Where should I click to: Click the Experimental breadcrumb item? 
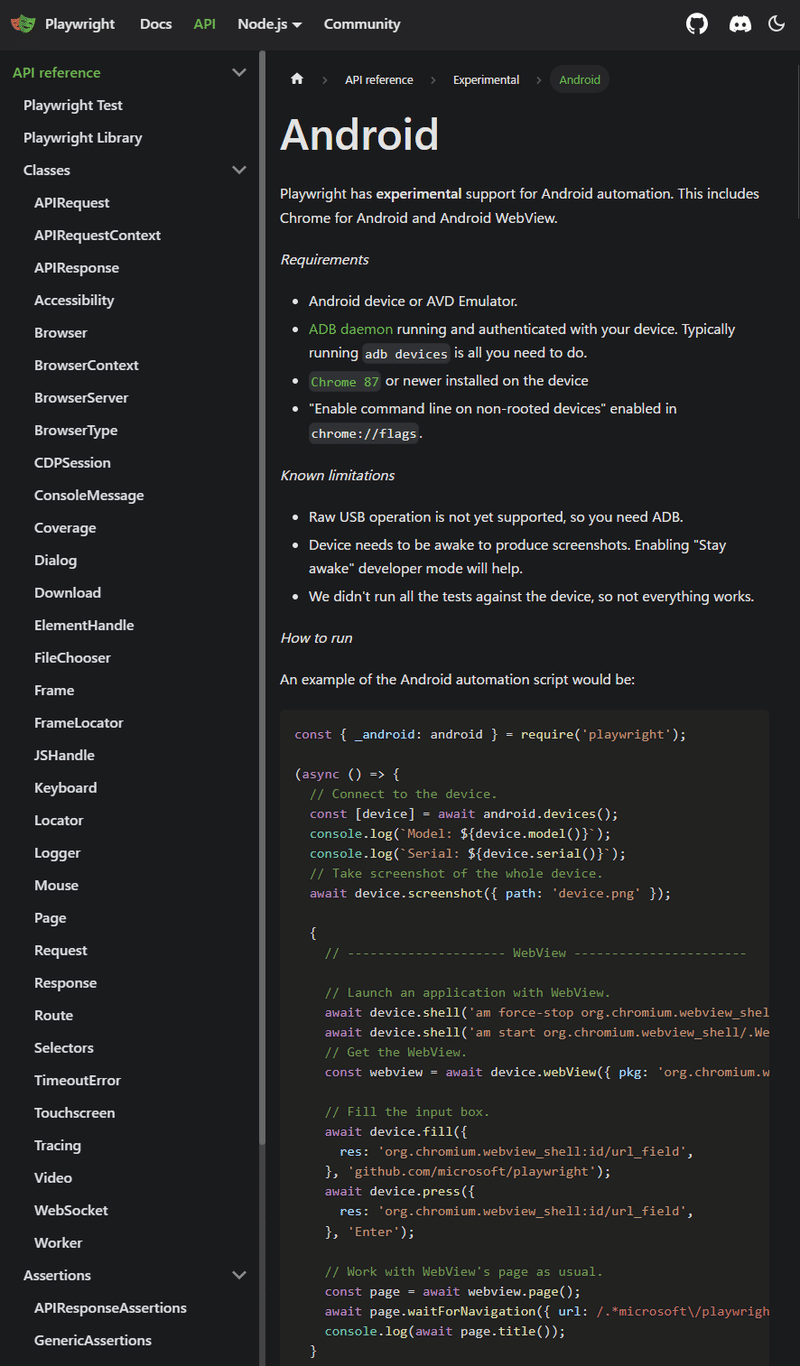pyautogui.click(x=486, y=80)
